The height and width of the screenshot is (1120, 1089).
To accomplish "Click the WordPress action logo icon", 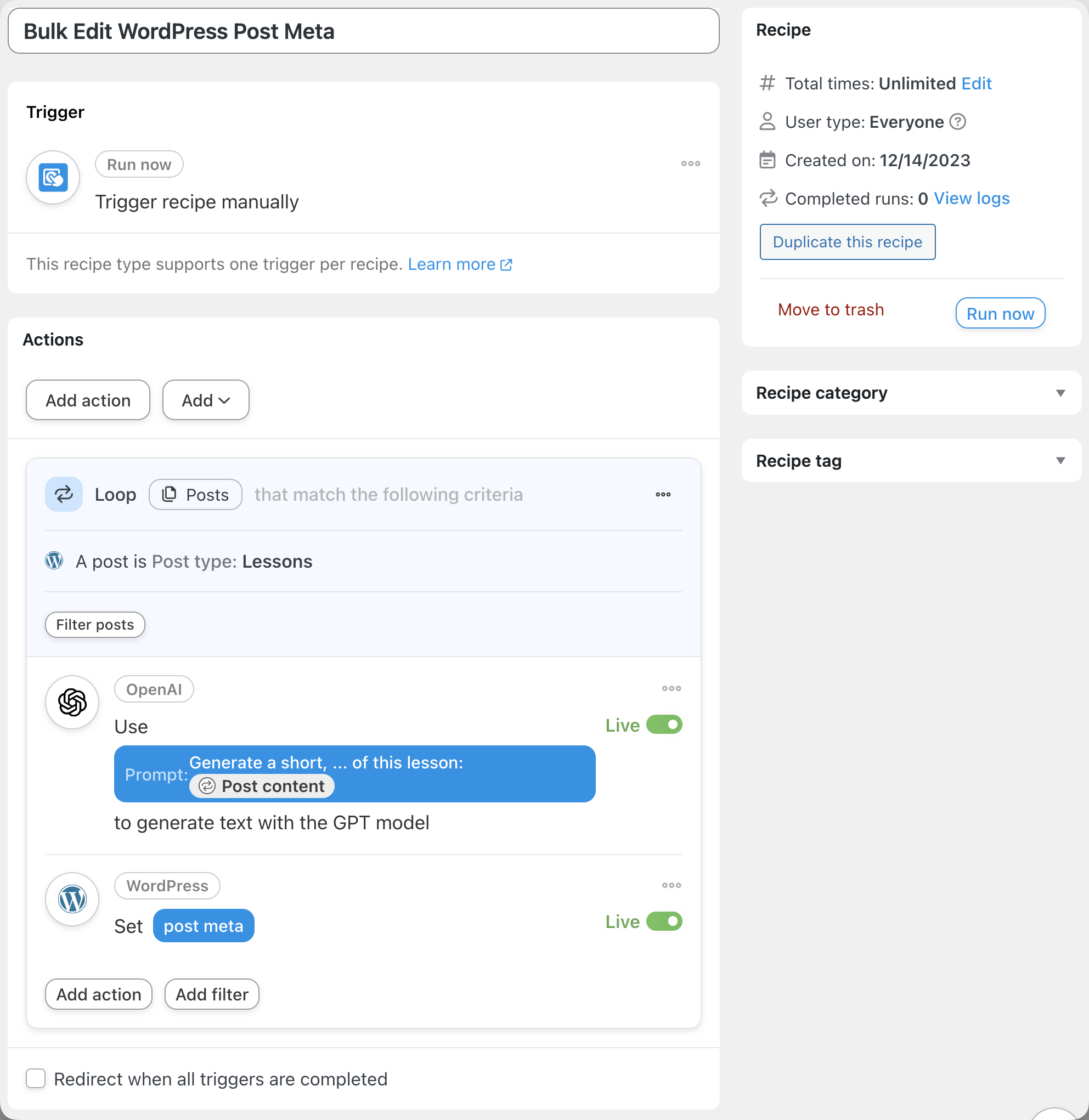I will pos(72,899).
